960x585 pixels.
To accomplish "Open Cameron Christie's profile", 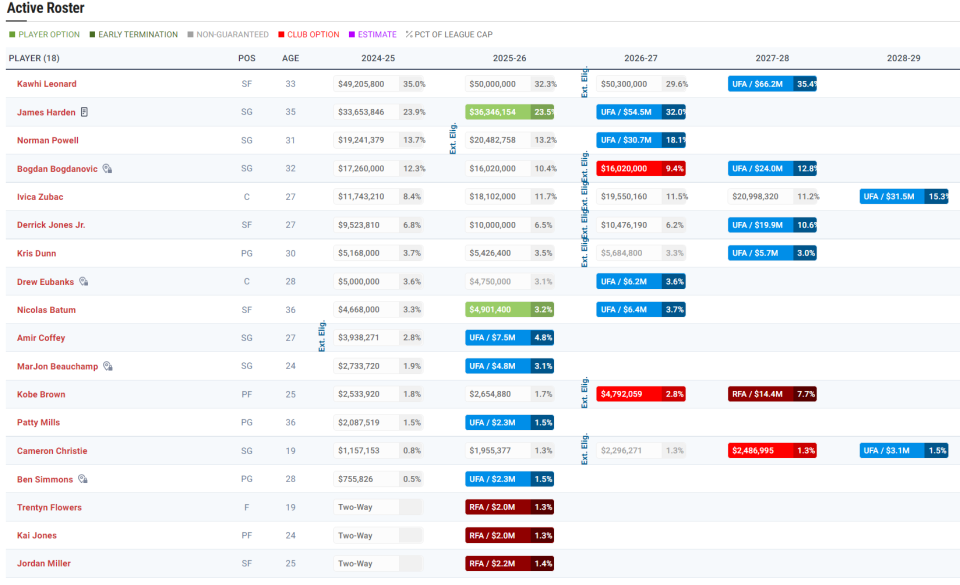I will pyautogui.click(x=52, y=450).
